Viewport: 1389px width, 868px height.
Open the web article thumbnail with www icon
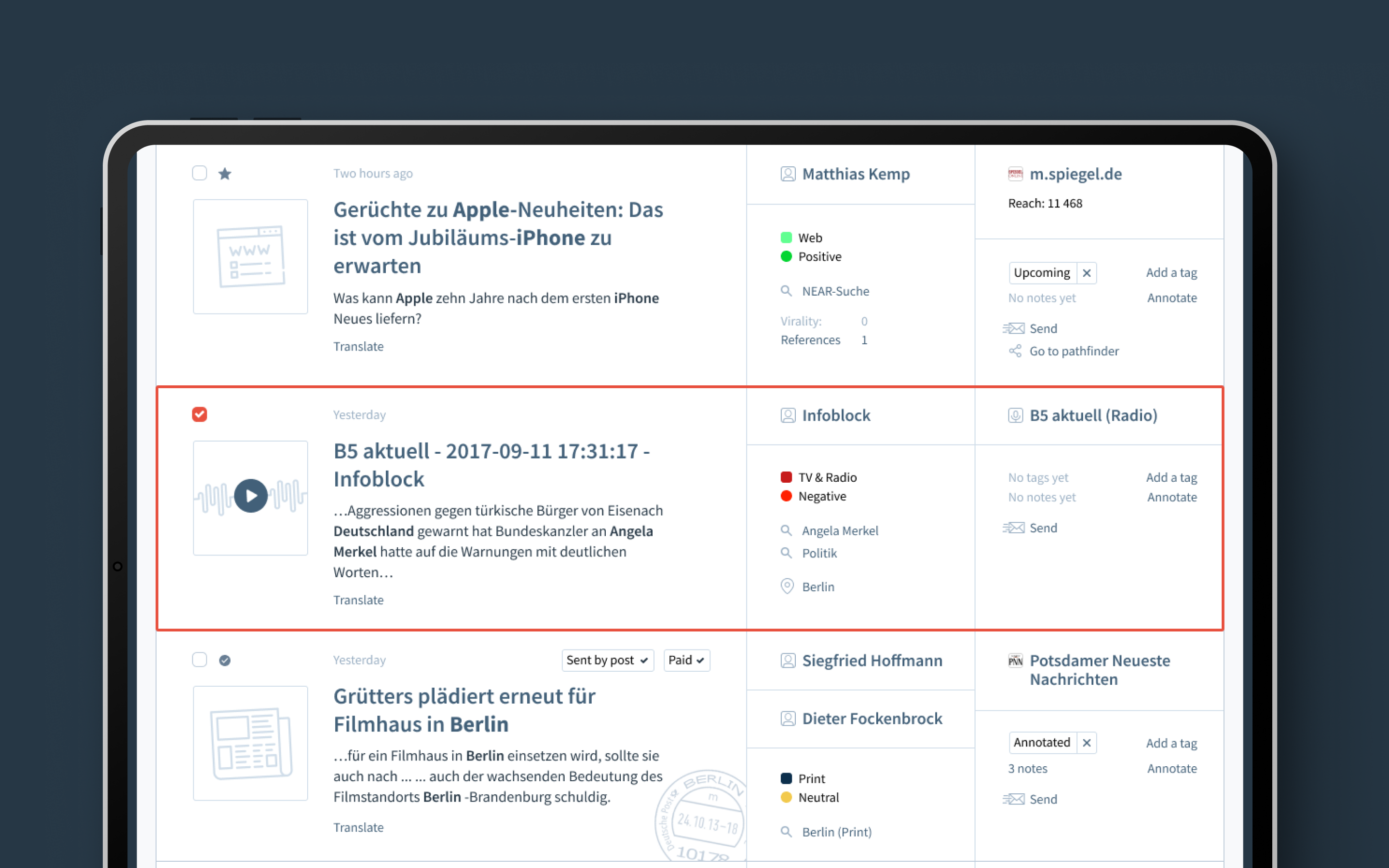(x=250, y=257)
